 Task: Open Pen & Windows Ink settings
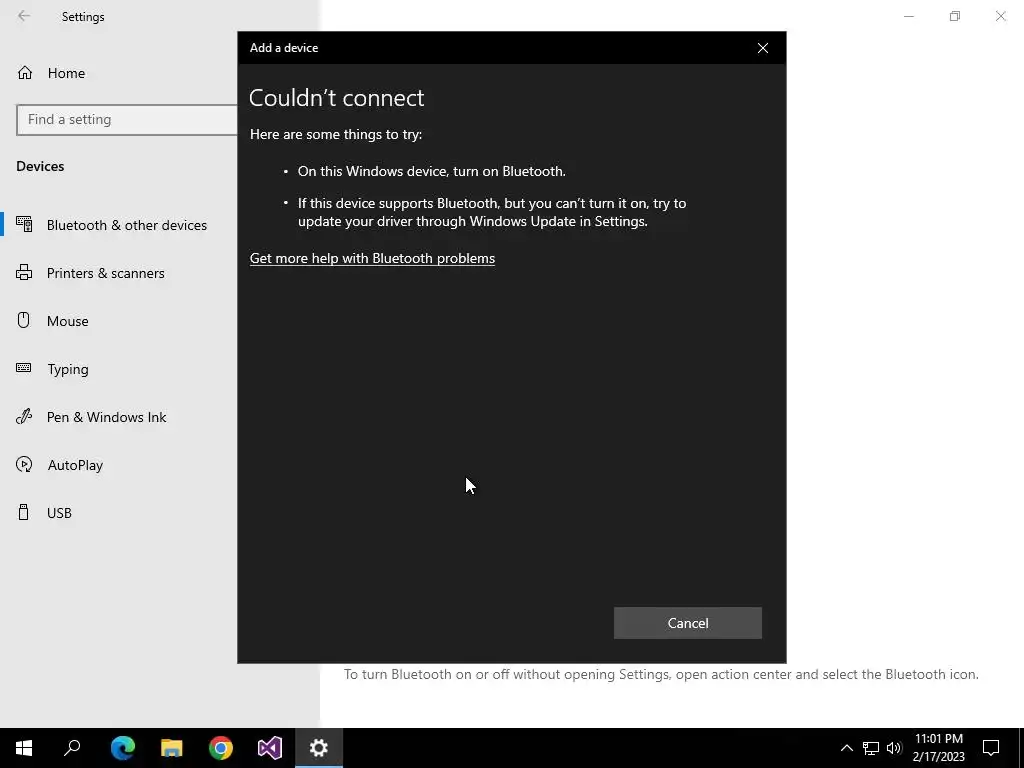pyautogui.click(x=106, y=417)
